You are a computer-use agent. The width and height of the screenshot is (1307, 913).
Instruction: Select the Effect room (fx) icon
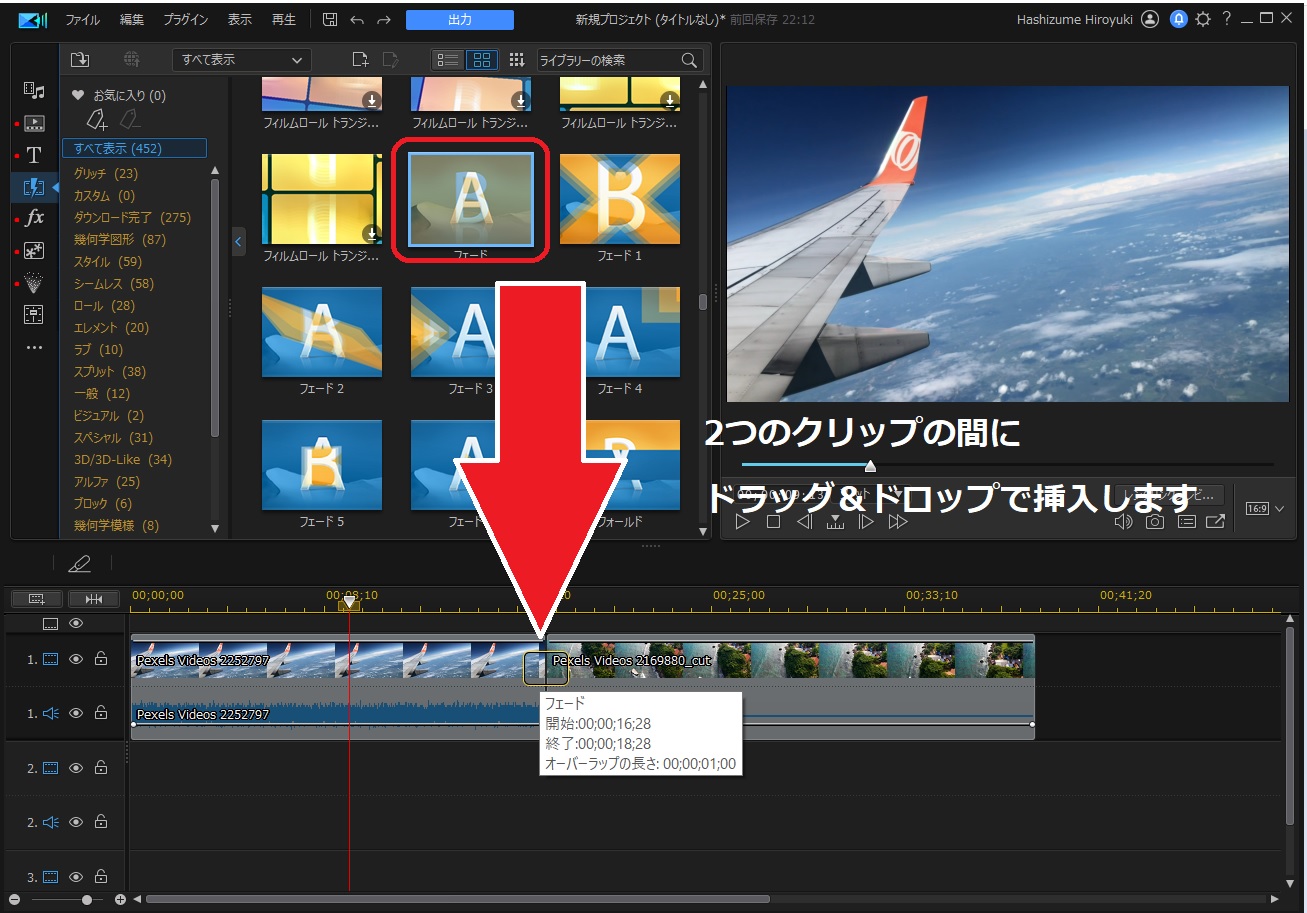[x=34, y=218]
